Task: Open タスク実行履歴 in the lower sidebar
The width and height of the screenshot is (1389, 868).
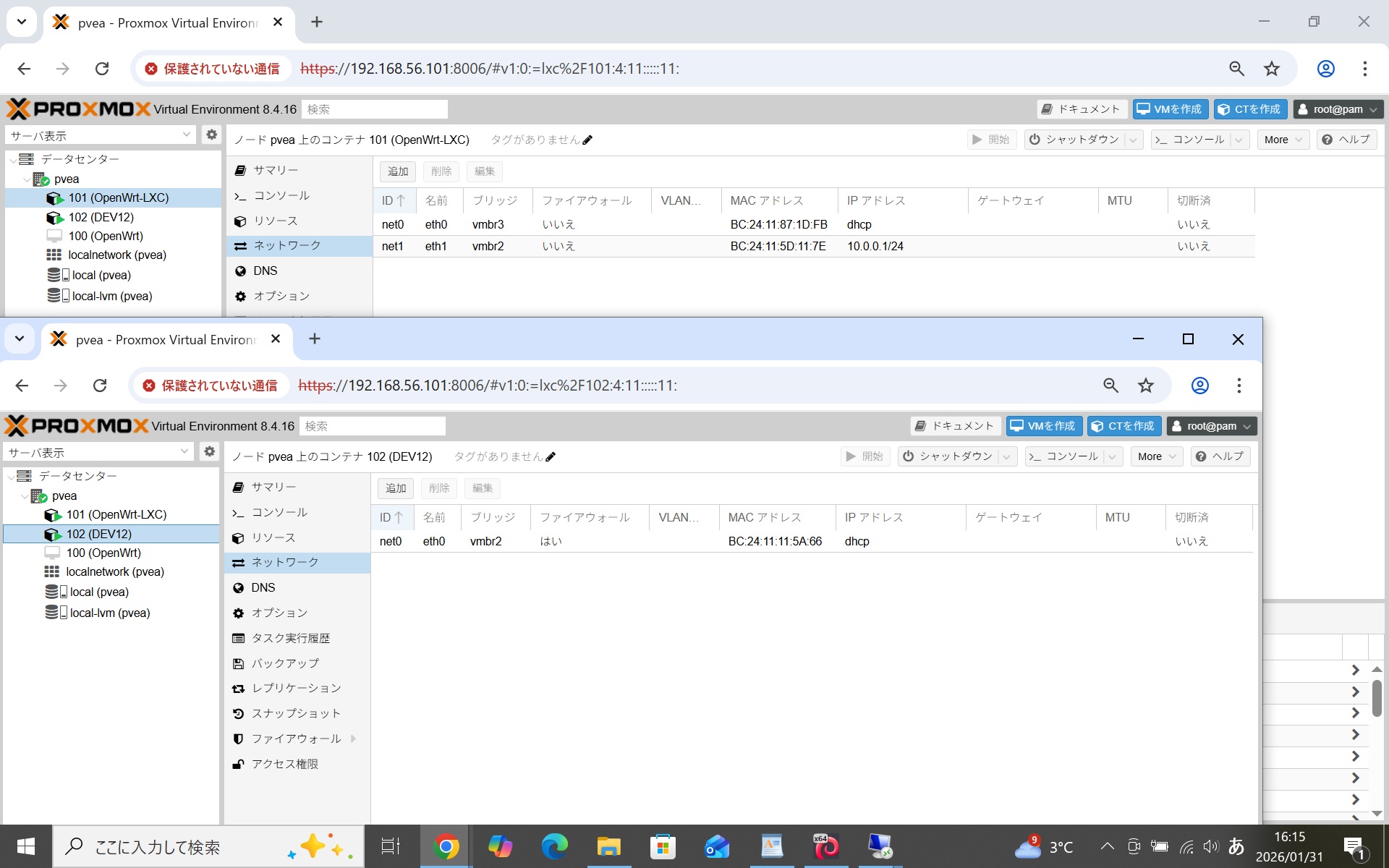Action: tap(290, 638)
